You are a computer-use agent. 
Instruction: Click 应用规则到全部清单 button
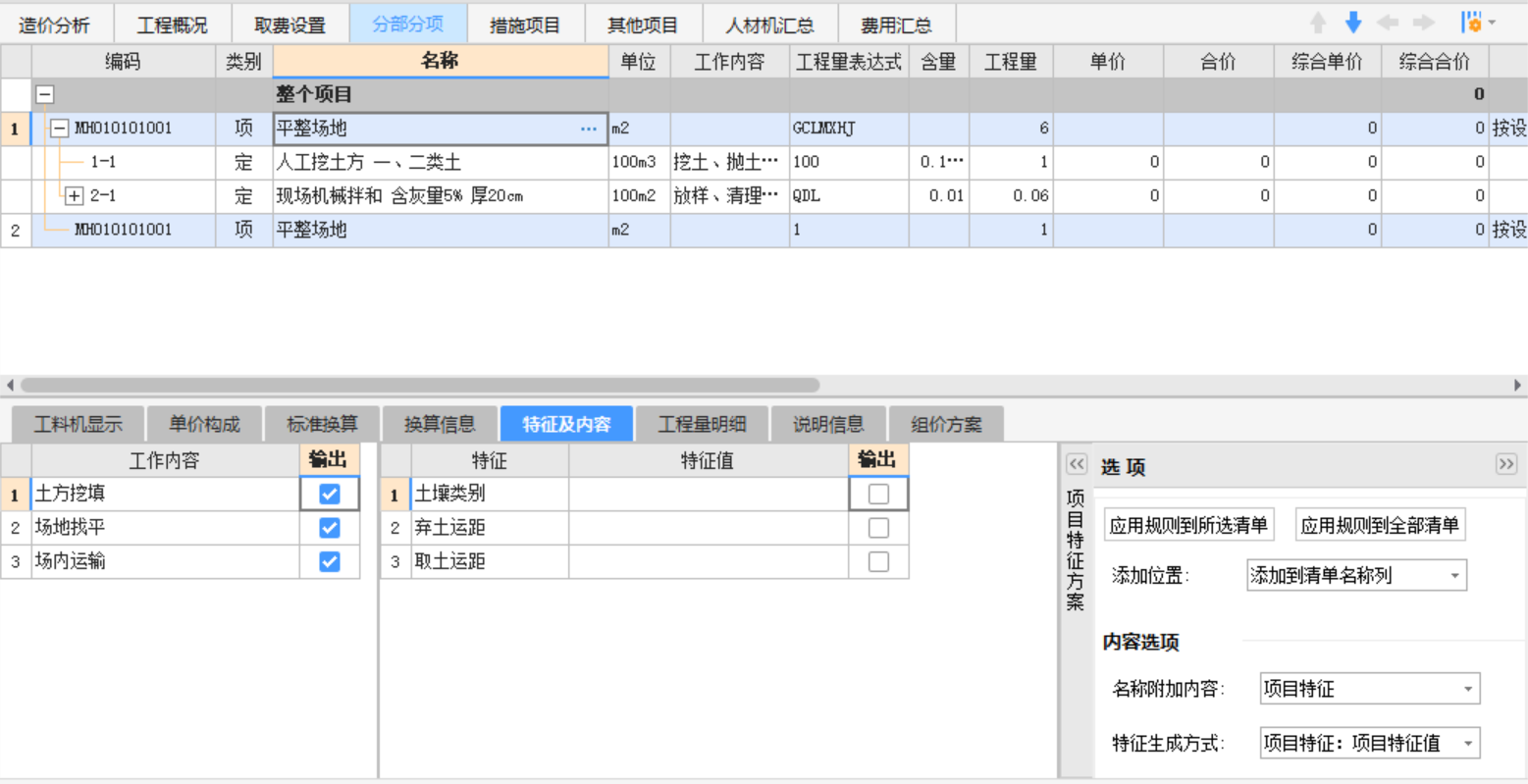(x=1380, y=525)
